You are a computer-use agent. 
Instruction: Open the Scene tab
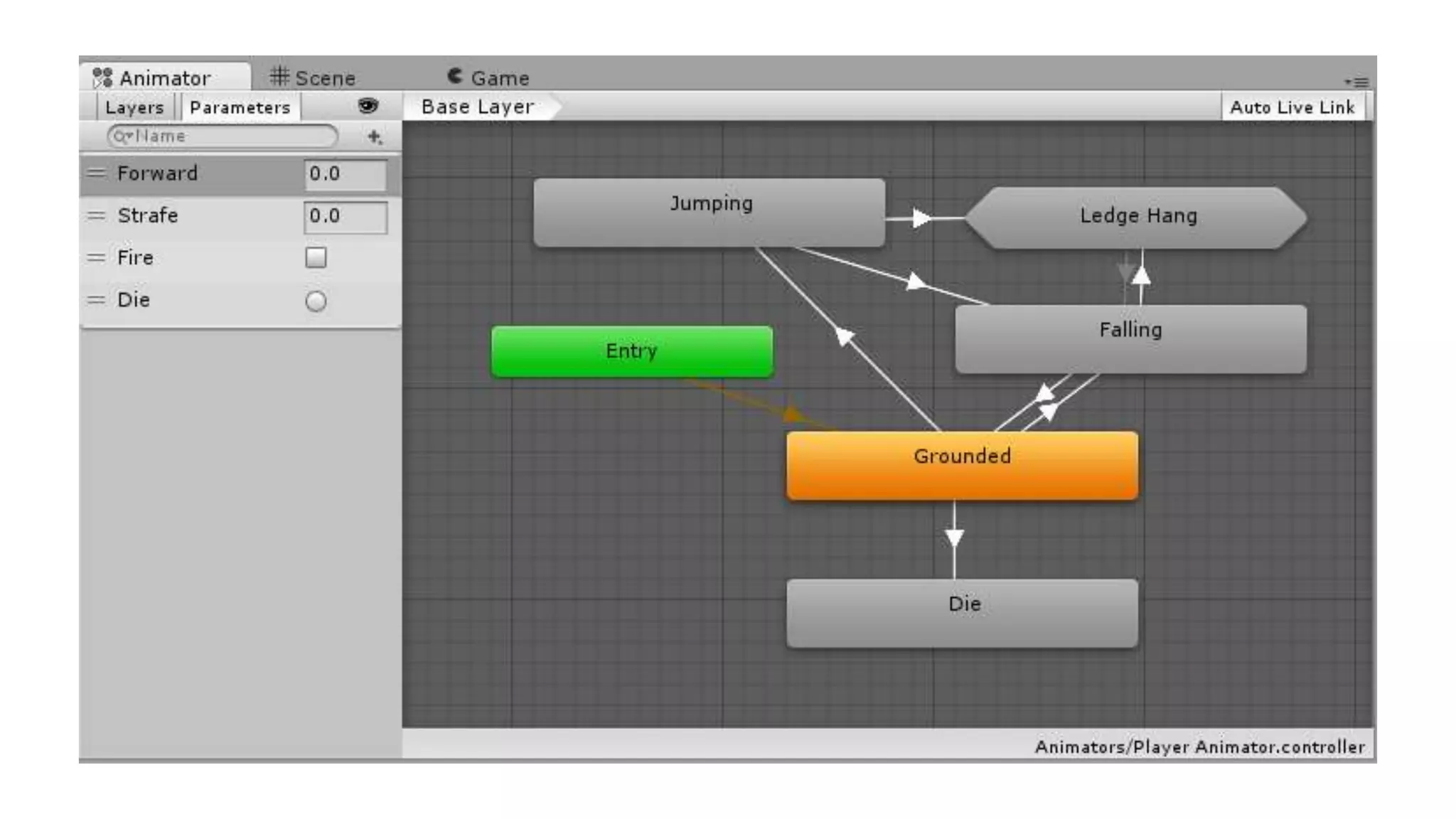313,77
